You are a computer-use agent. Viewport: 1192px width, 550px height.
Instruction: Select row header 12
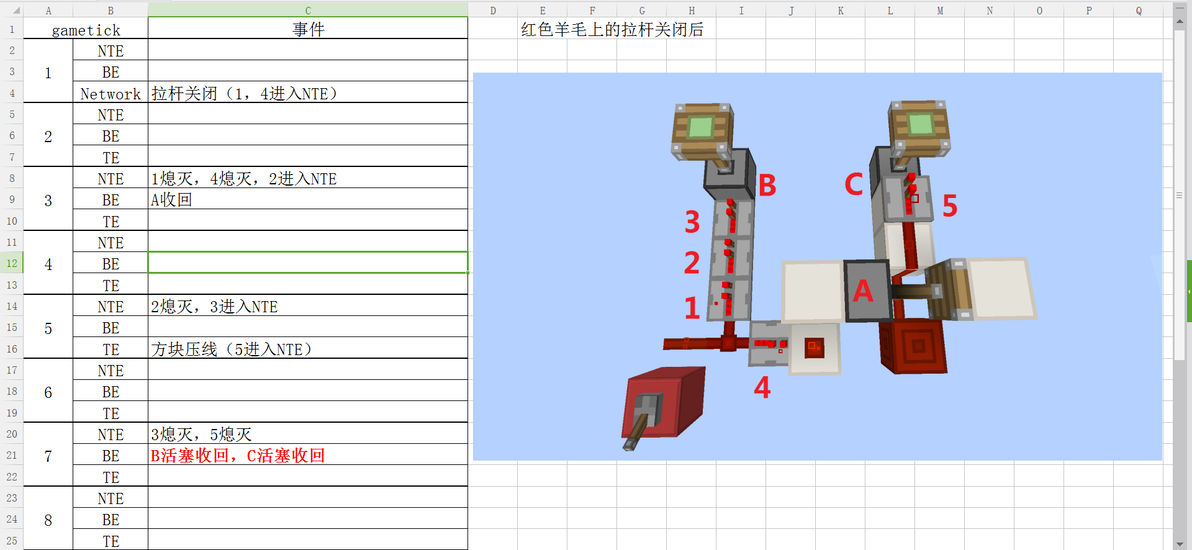pyautogui.click(x=11, y=263)
